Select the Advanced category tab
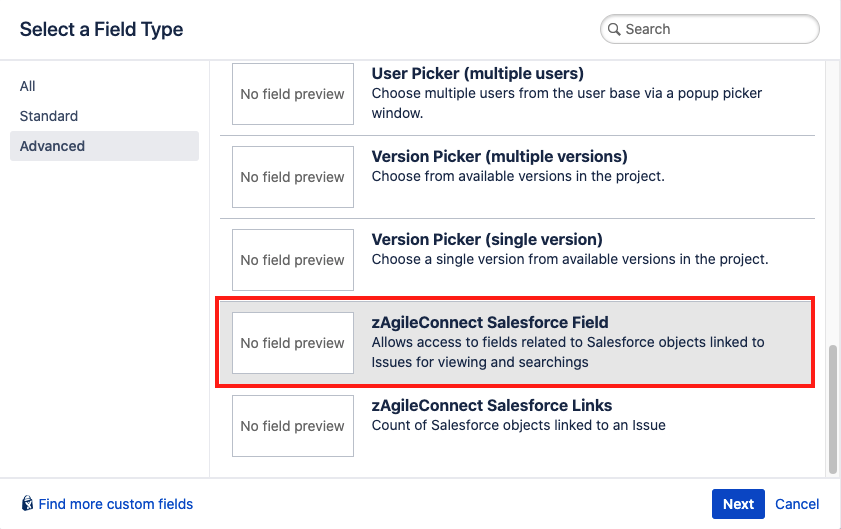This screenshot has width=841, height=529. click(52, 146)
